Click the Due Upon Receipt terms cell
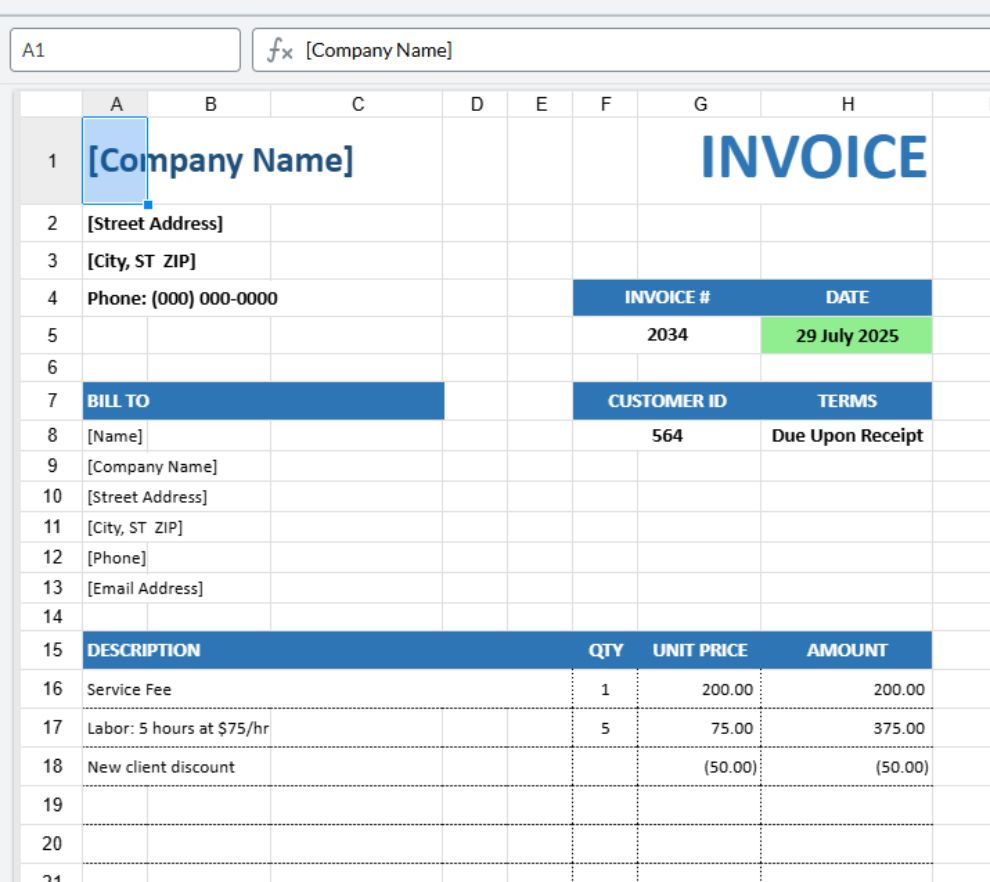This screenshot has height=882, width=990. 847,436
